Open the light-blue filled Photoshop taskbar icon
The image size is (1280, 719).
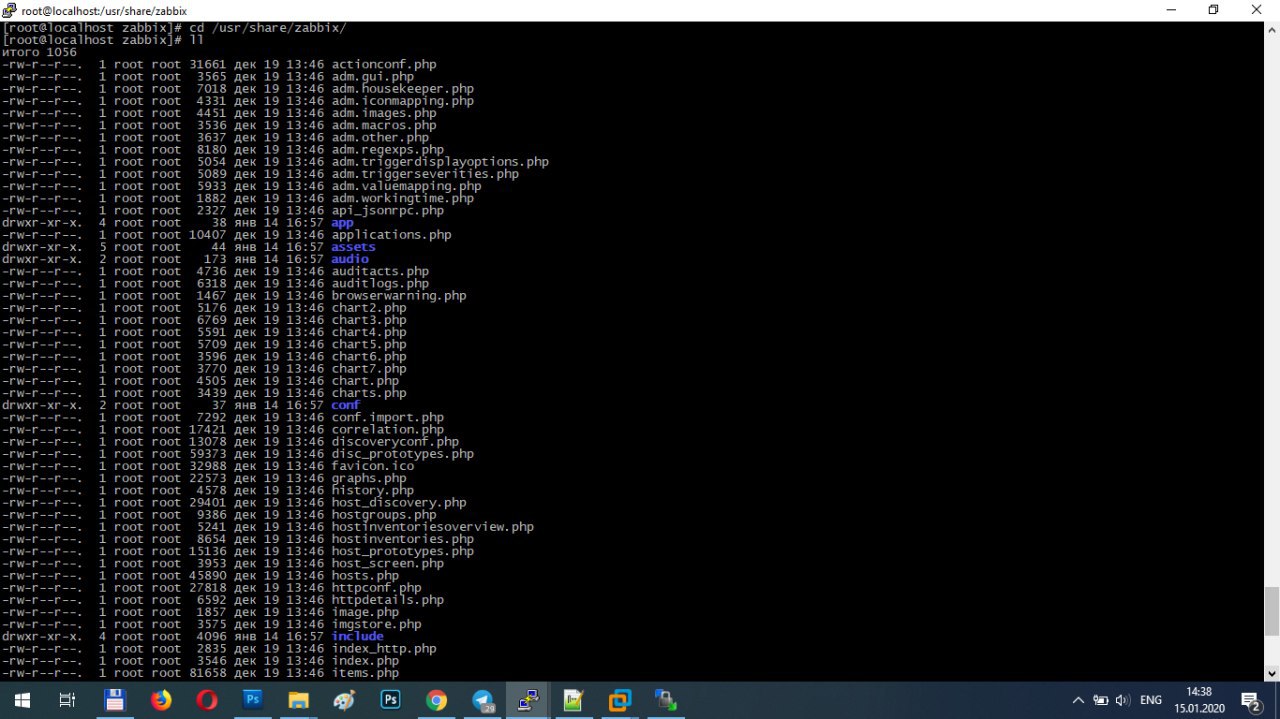(253, 700)
